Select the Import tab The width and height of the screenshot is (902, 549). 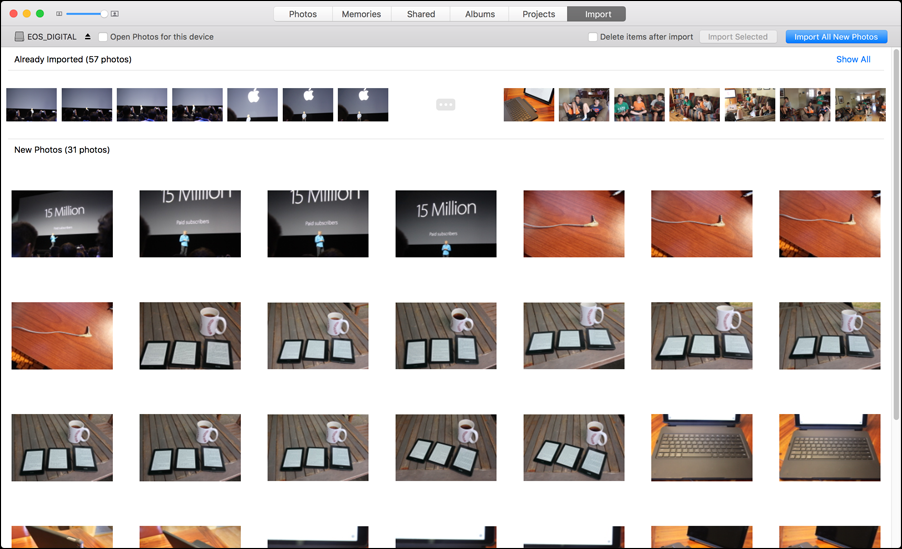(x=597, y=14)
